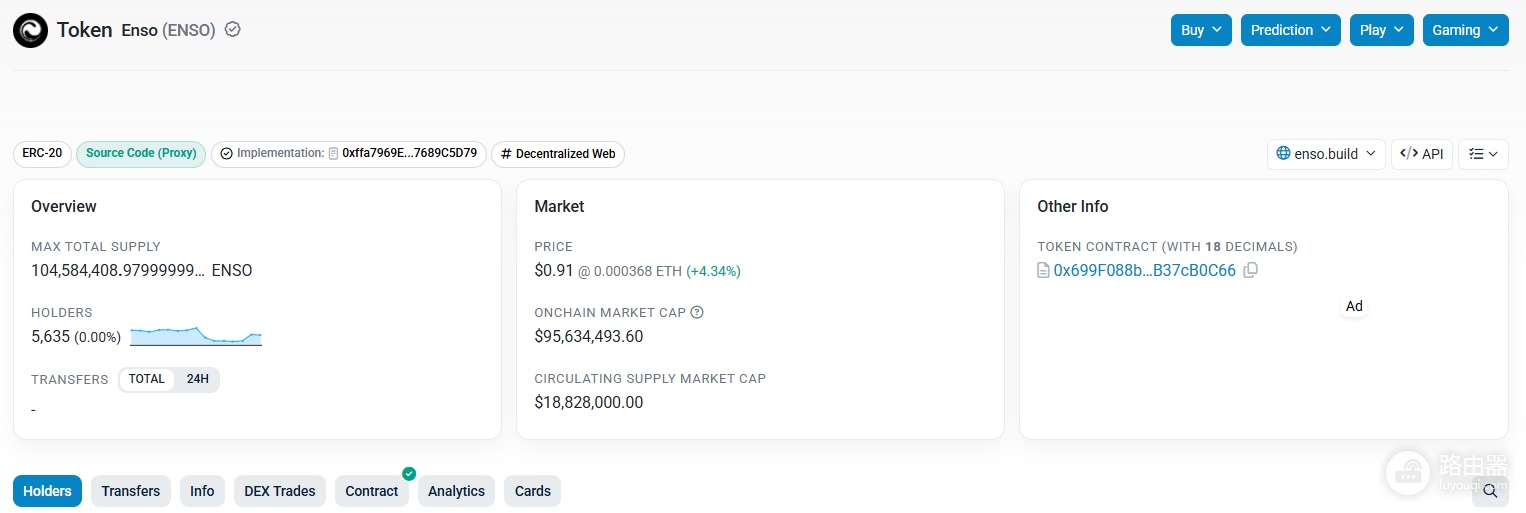The image size is (1526, 513).
Task: Open the Onchain Market Cap help icon
Action: point(697,312)
